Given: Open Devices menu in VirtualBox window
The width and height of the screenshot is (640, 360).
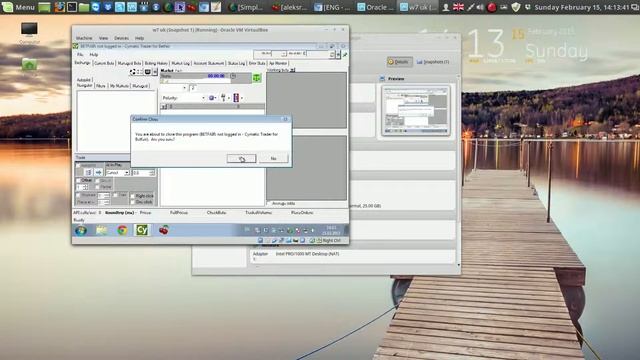Looking at the screenshot, I should click(x=121, y=38).
